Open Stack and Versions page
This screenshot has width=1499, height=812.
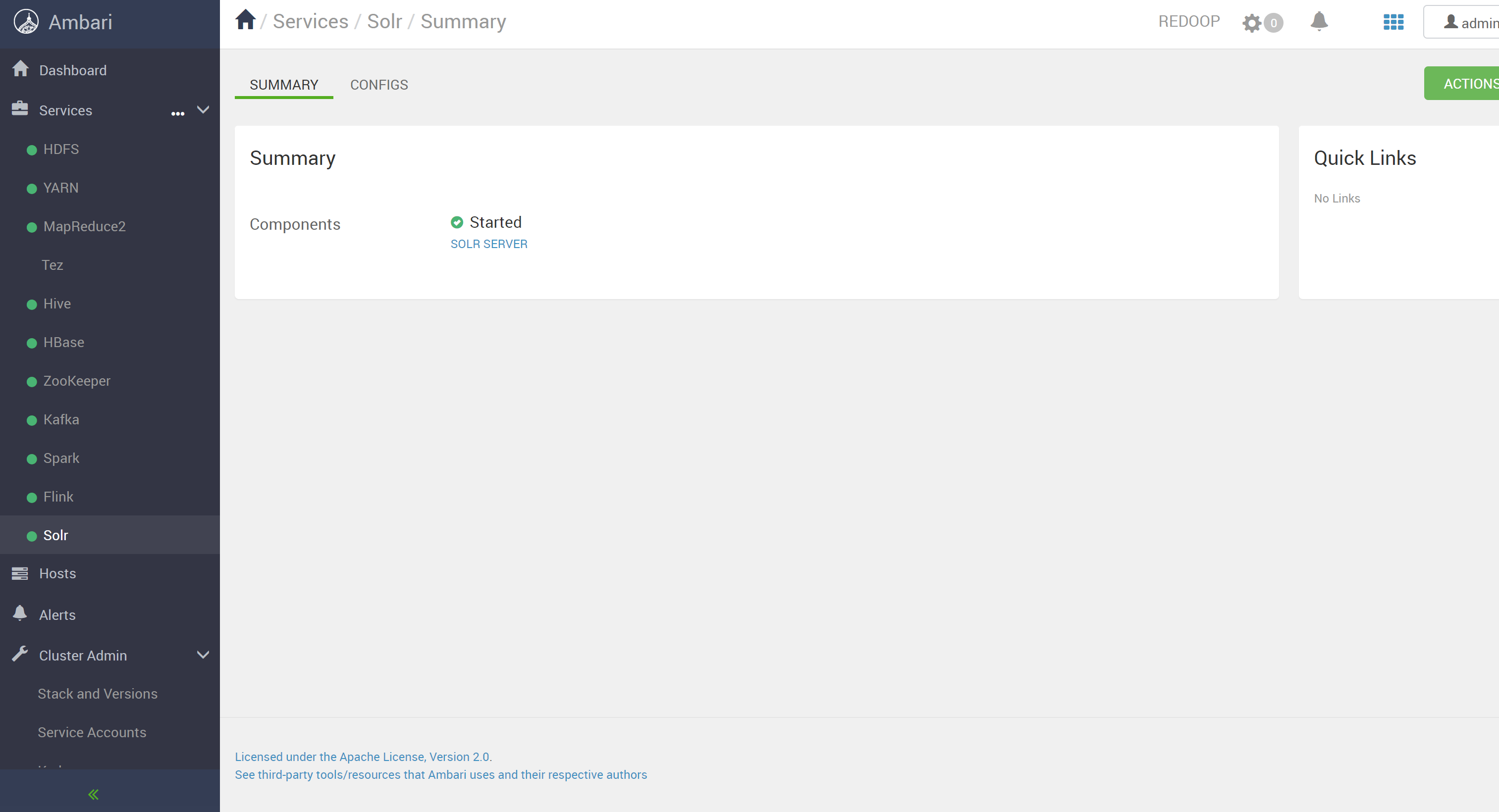(x=98, y=693)
